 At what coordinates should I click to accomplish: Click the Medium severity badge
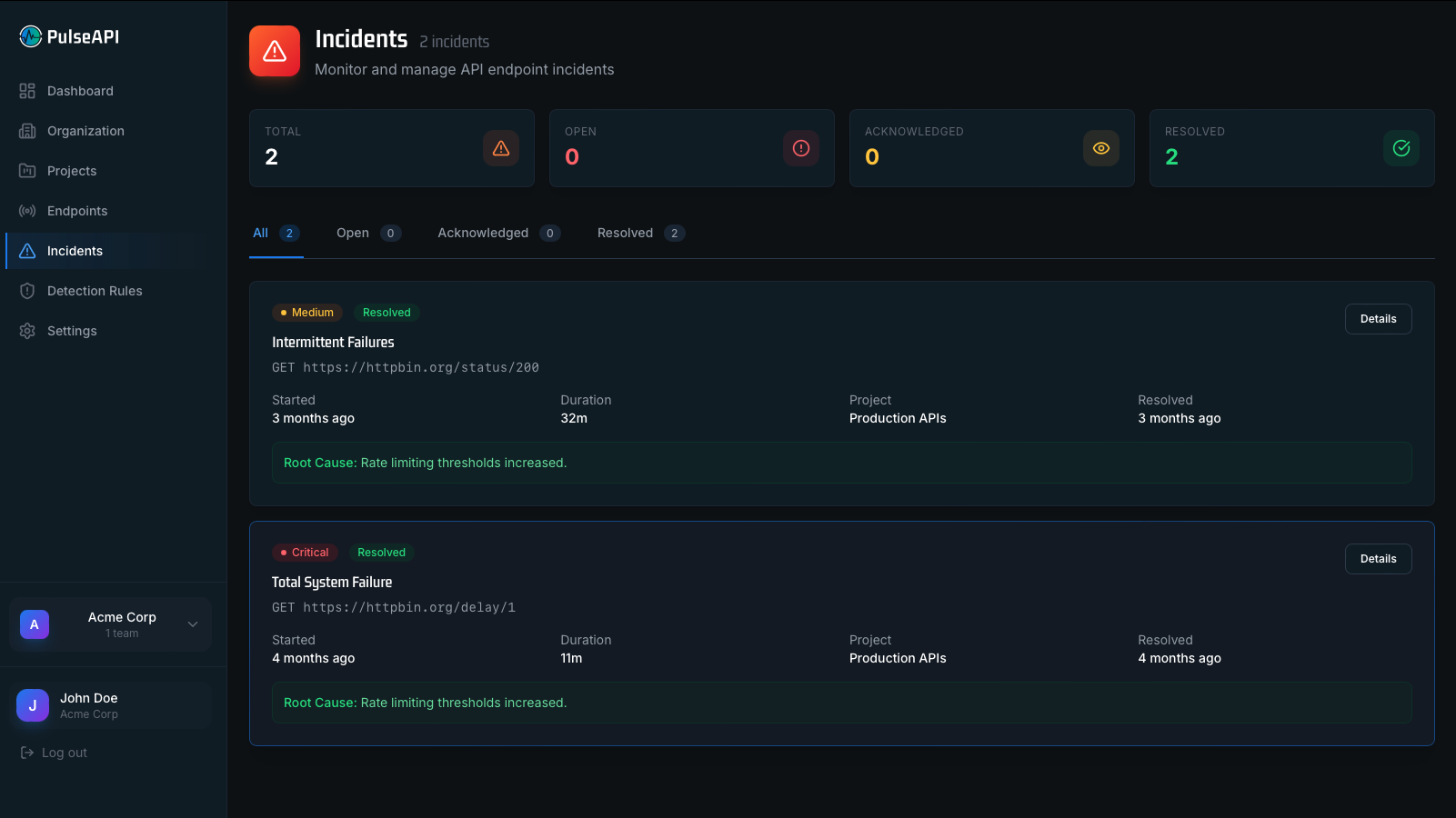pyautogui.click(x=306, y=312)
